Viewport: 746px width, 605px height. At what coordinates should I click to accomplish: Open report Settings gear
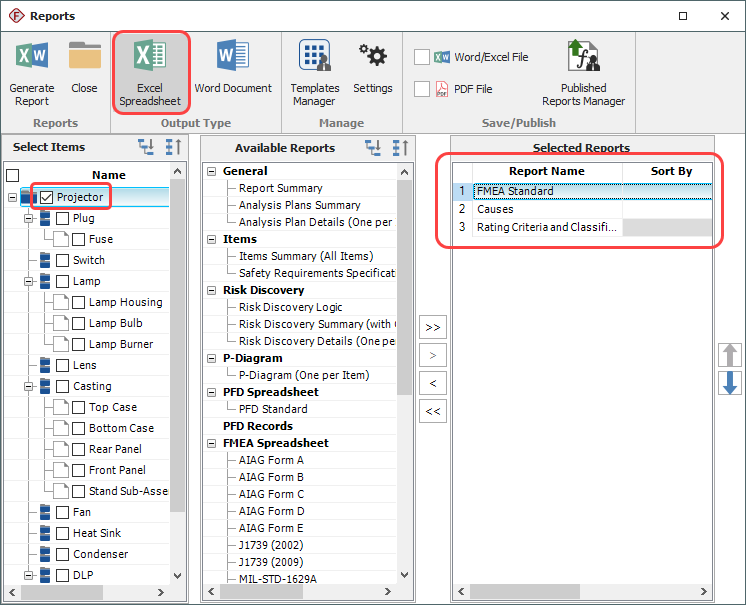tap(373, 56)
